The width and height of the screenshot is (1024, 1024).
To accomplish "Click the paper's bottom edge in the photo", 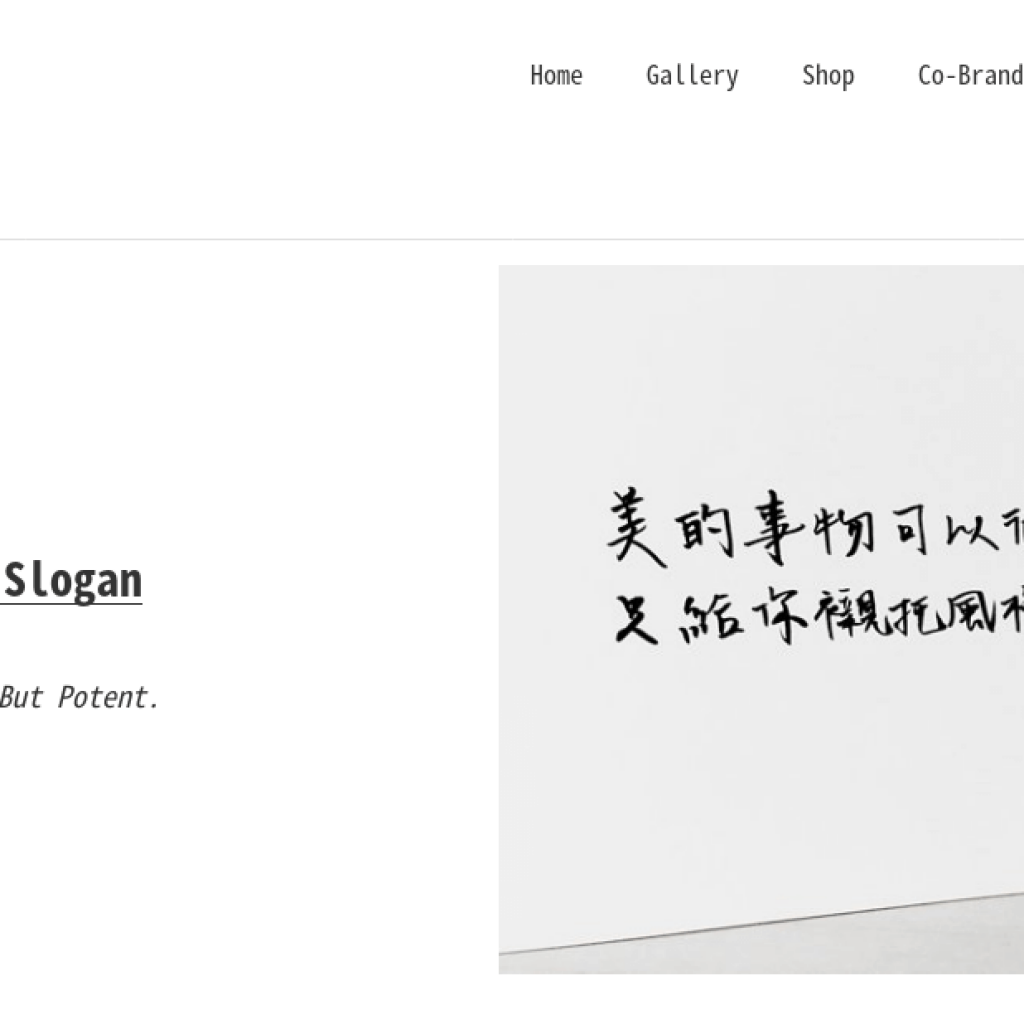I will (x=761, y=923).
